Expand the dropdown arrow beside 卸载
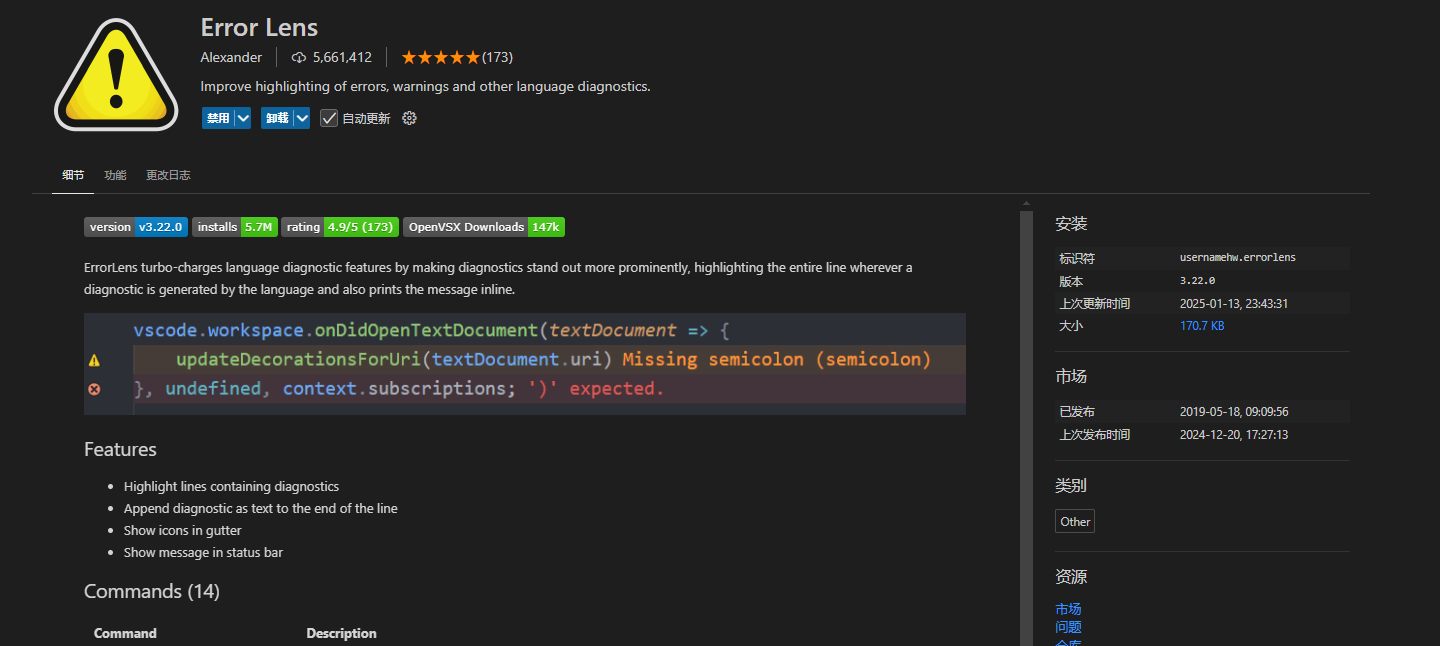This screenshot has height=646, width=1440. click(301, 118)
